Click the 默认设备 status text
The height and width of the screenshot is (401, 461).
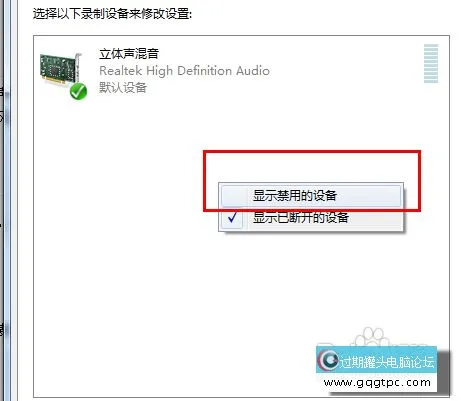[123, 88]
